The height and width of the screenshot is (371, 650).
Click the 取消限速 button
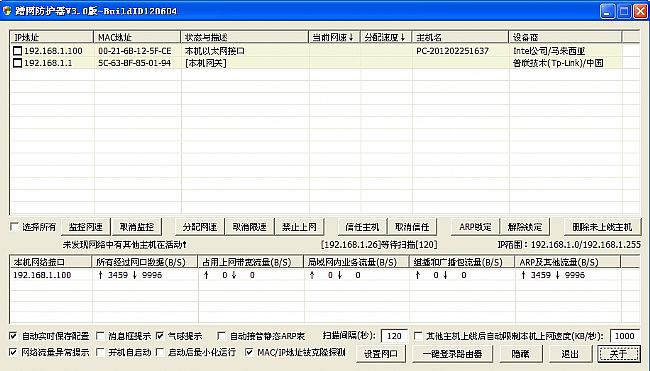250,227
